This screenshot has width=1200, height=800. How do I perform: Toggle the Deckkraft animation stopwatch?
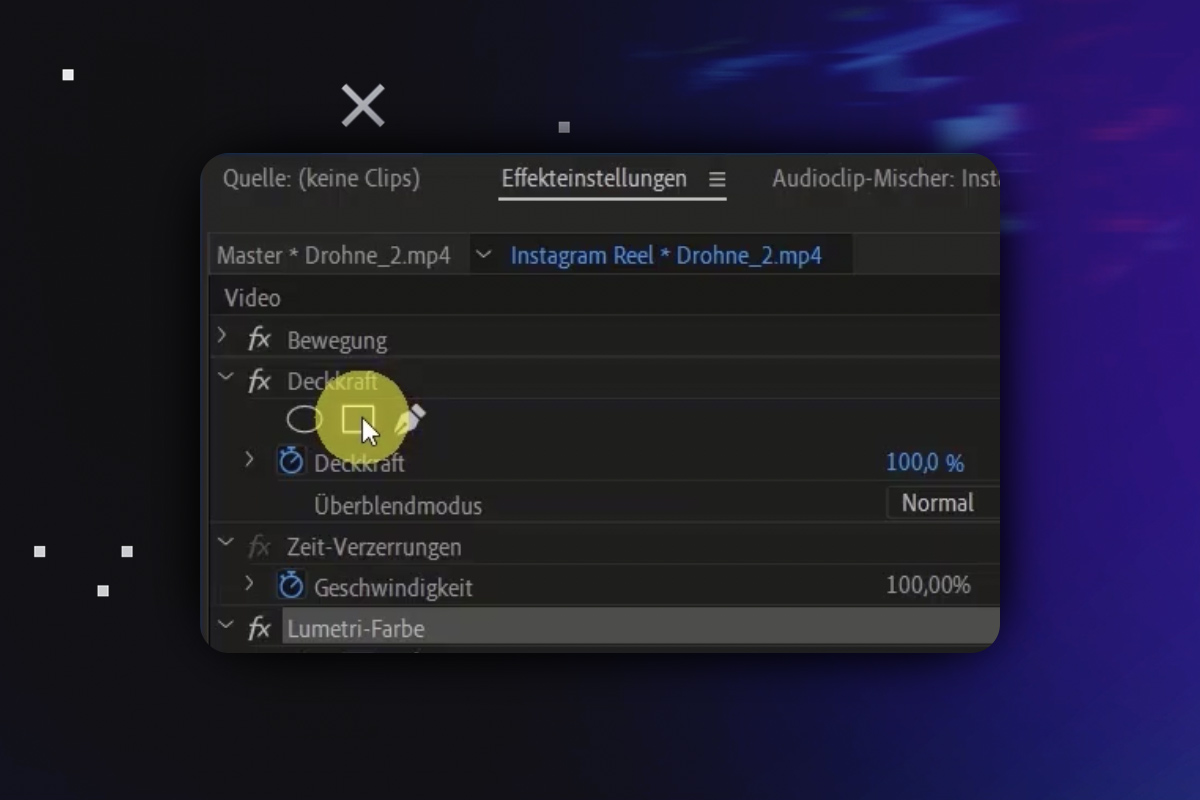[291, 461]
